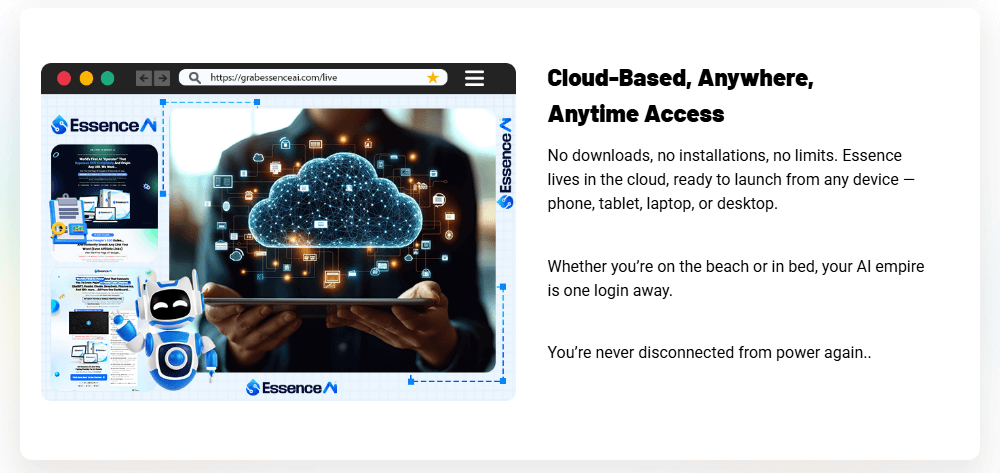This screenshot has height=473, width=1000.
Task: Click the search magnifier icon in address bar
Action: (194, 78)
